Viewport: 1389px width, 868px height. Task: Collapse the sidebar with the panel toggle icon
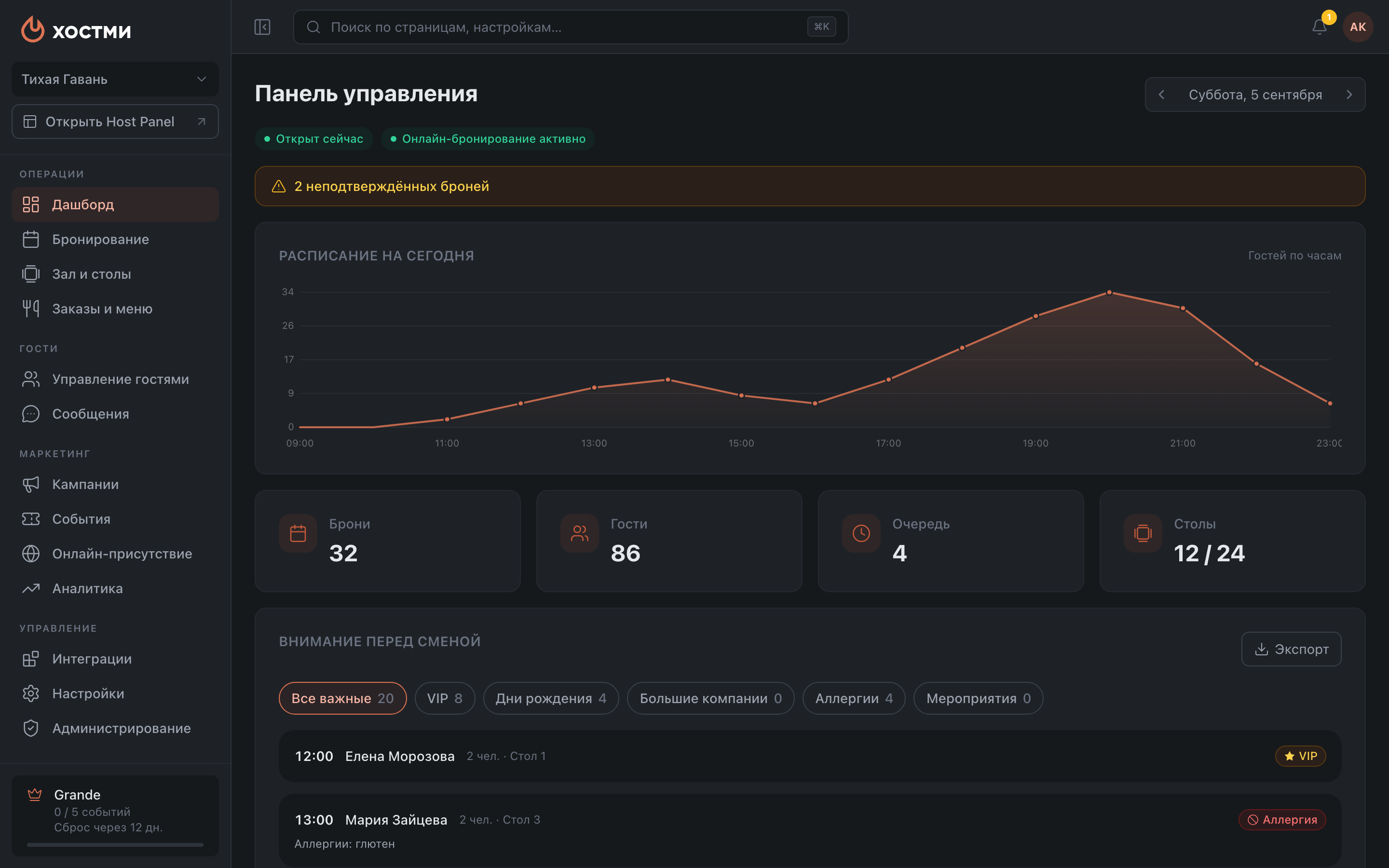point(262,27)
